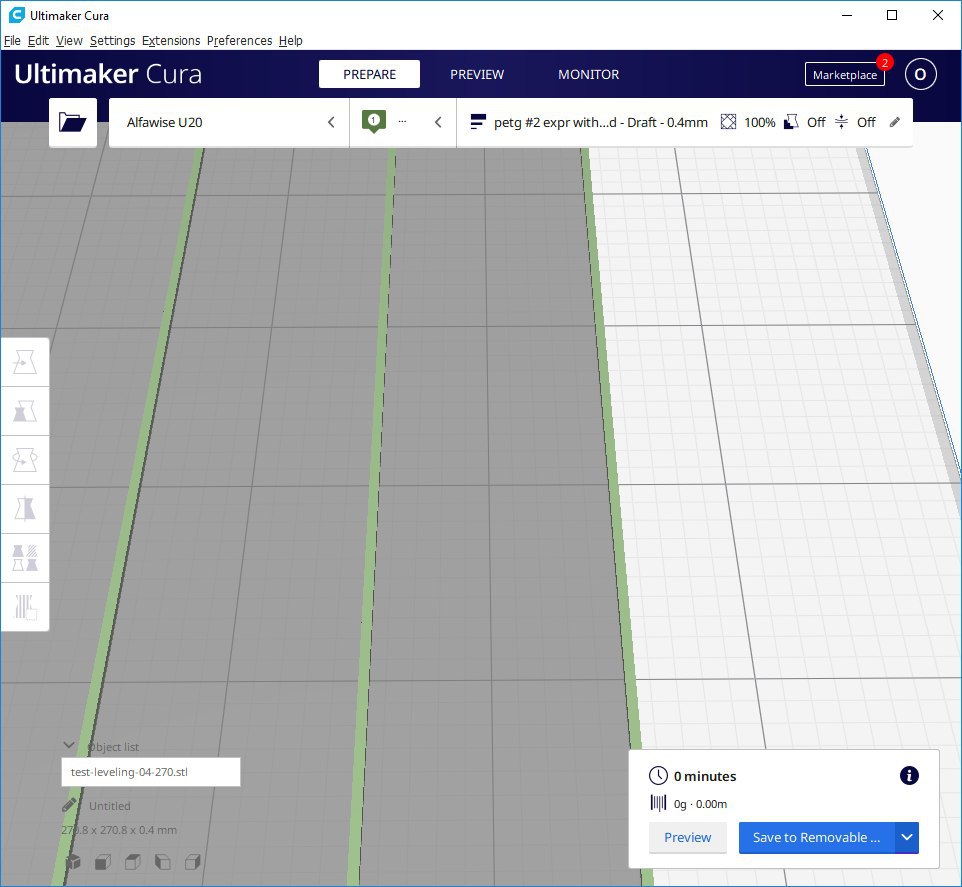The image size is (962, 887).
Task: Select the Rotate tool in left toolbar
Action: click(25, 460)
